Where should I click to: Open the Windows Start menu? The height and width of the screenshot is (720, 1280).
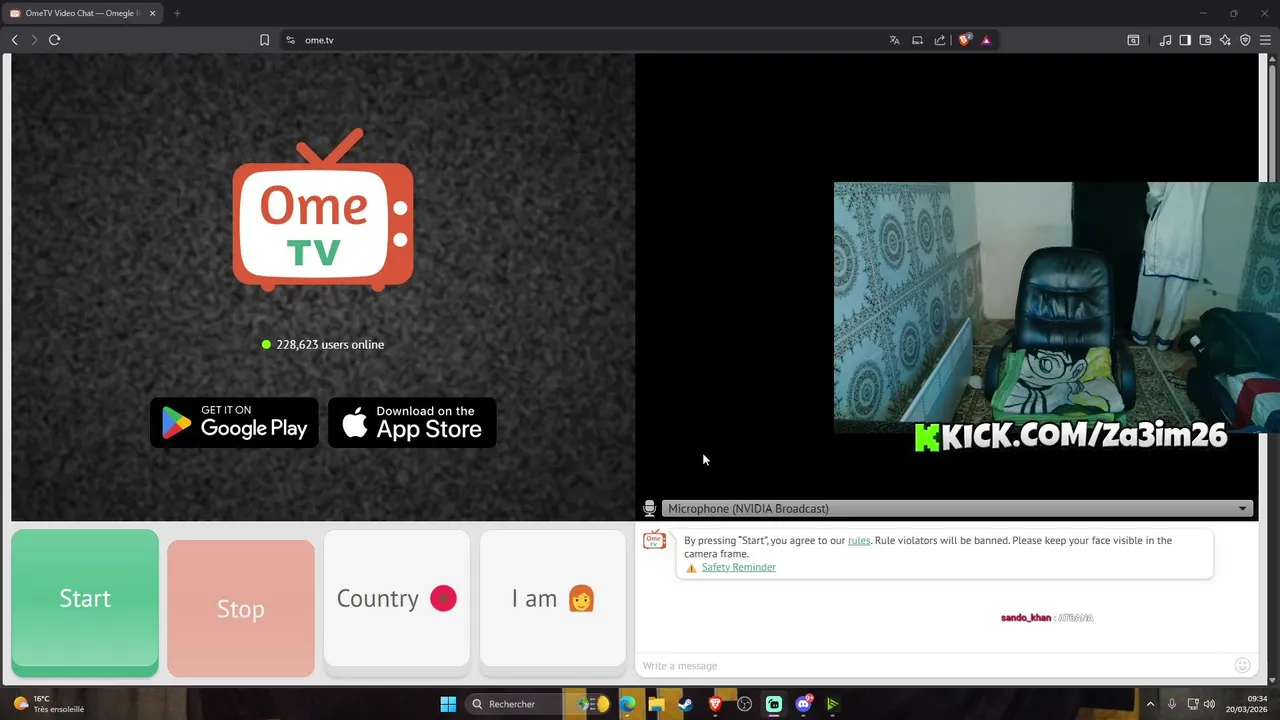[x=448, y=704]
